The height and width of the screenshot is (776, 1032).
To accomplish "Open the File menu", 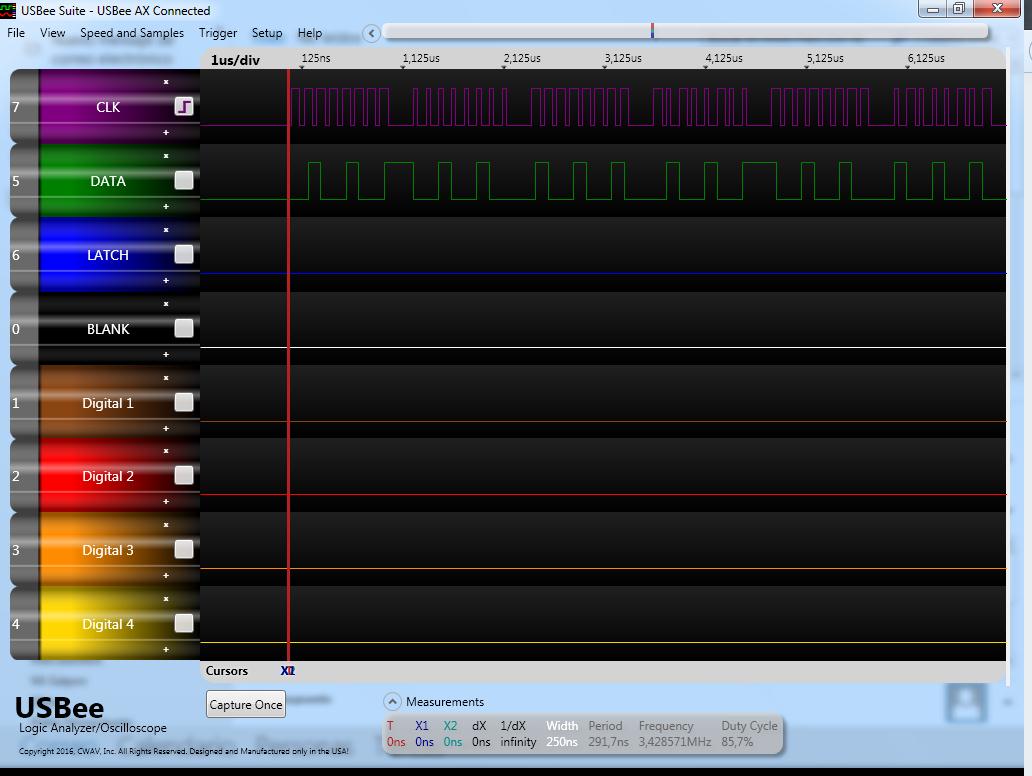I will pos(16,33).
